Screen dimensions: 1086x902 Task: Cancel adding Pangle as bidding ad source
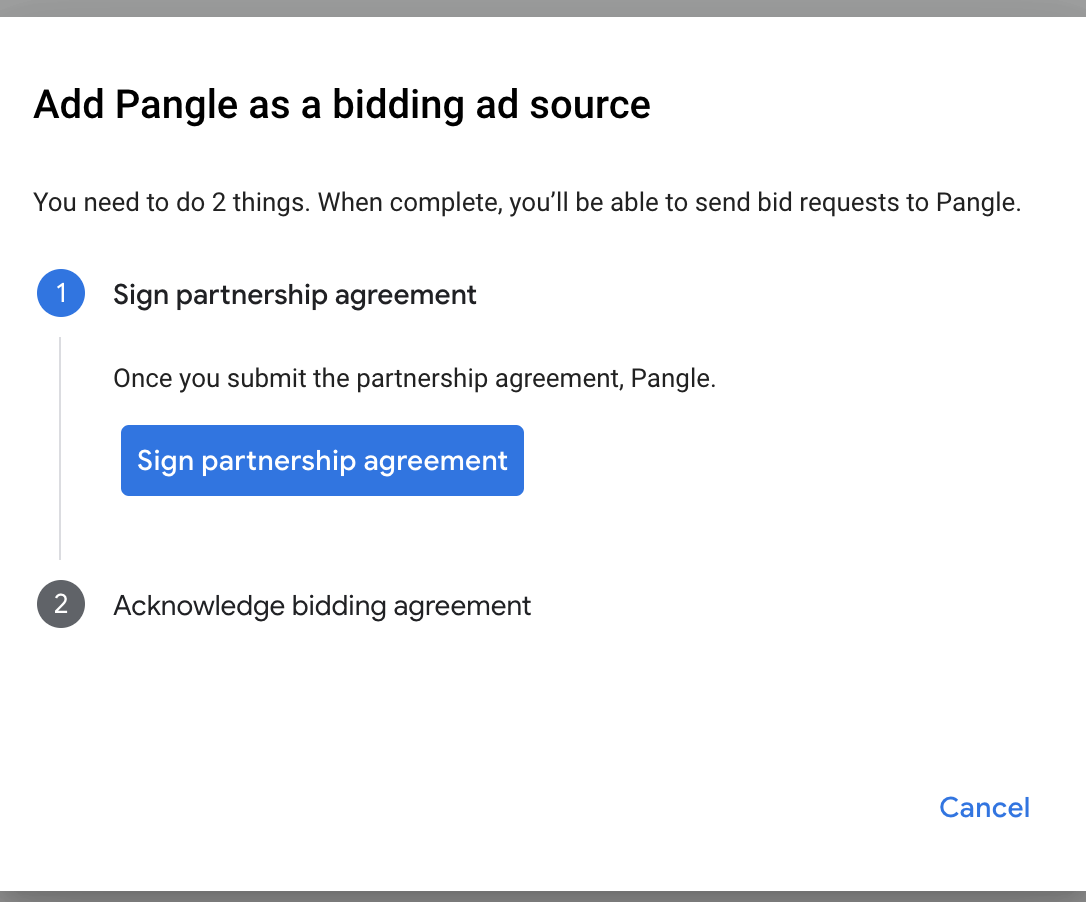984,807
